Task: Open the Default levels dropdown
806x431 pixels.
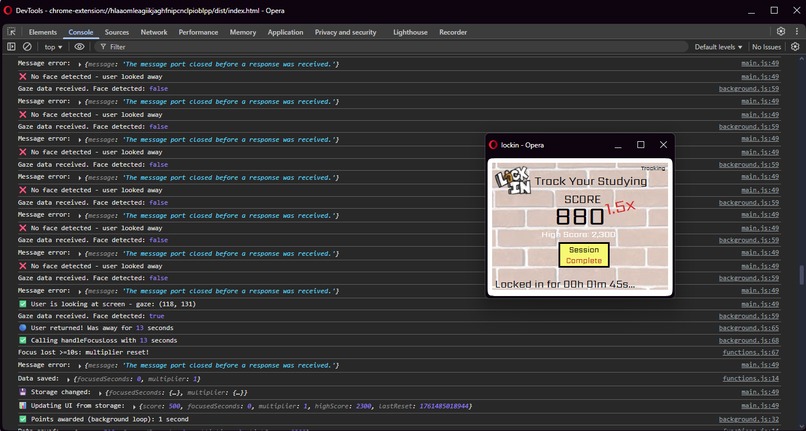Action: [718, 47]
